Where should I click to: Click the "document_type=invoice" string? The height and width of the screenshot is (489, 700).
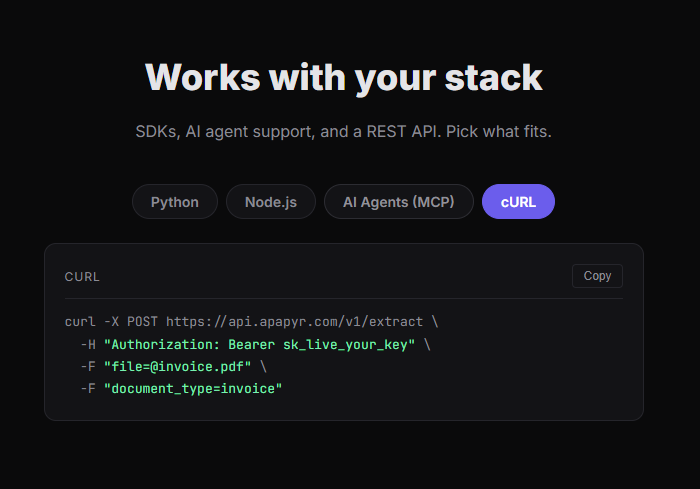coord(193,389)
